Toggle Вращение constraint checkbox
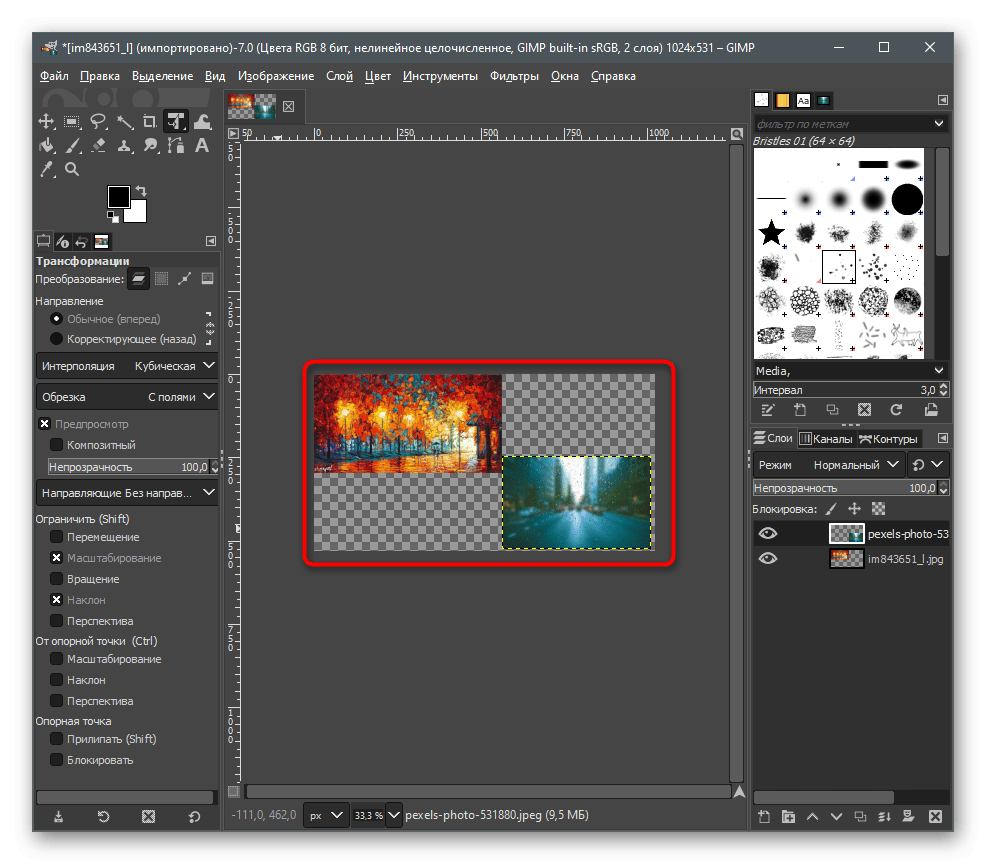Viewport: 986px width, 864px height. coord(57,579)
